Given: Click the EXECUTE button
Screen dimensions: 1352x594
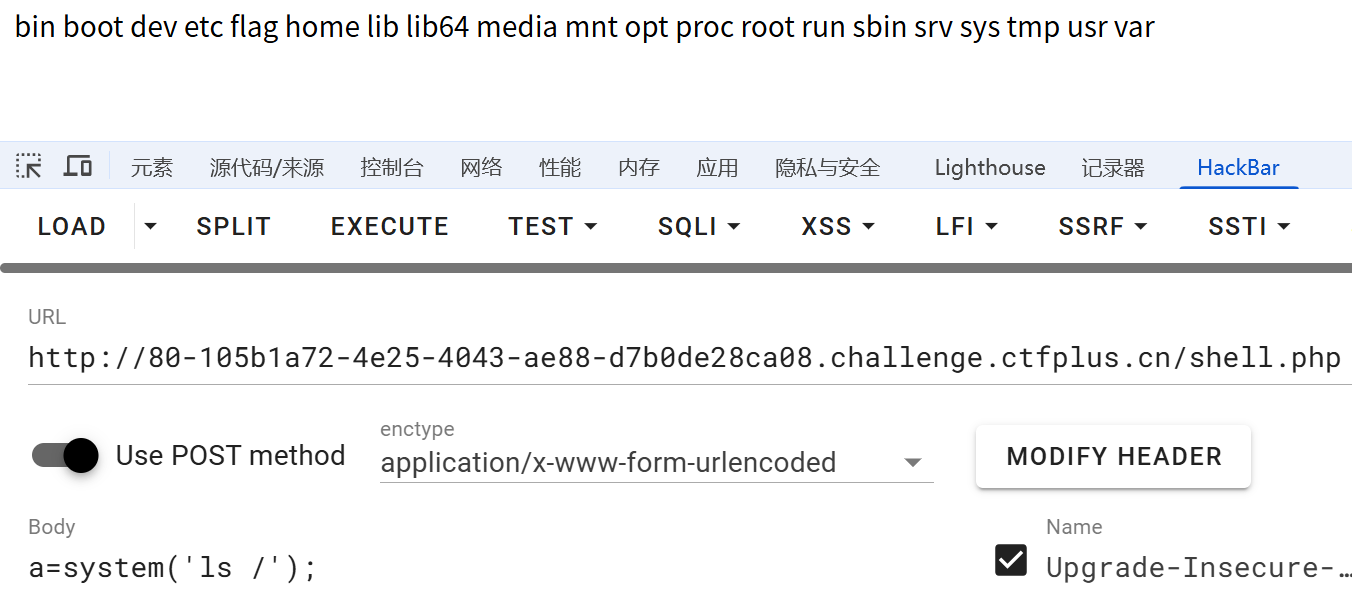Looking at the screenshot, I should 390,227.
